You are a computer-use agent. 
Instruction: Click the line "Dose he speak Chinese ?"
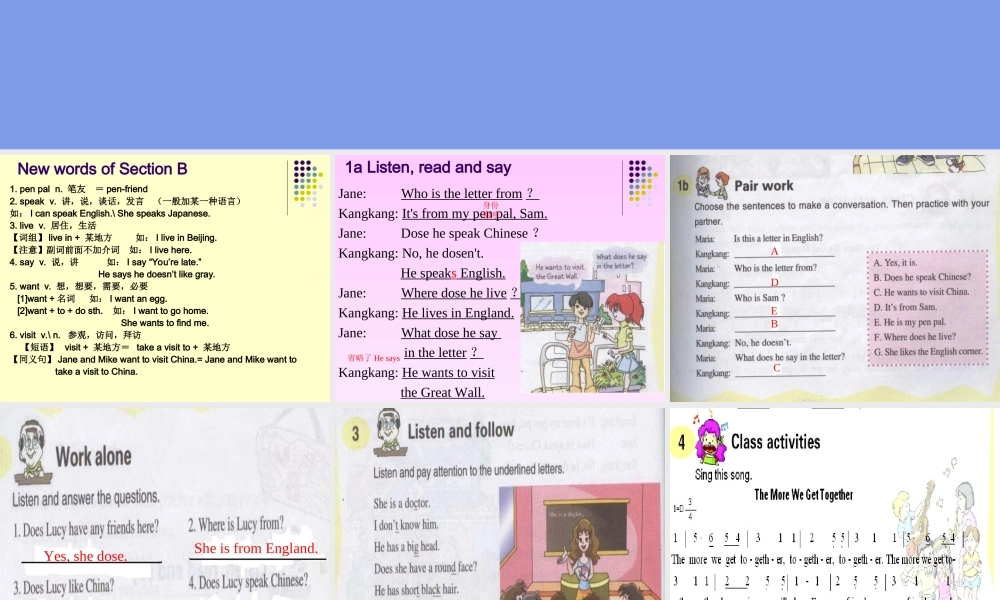[470, 233]
